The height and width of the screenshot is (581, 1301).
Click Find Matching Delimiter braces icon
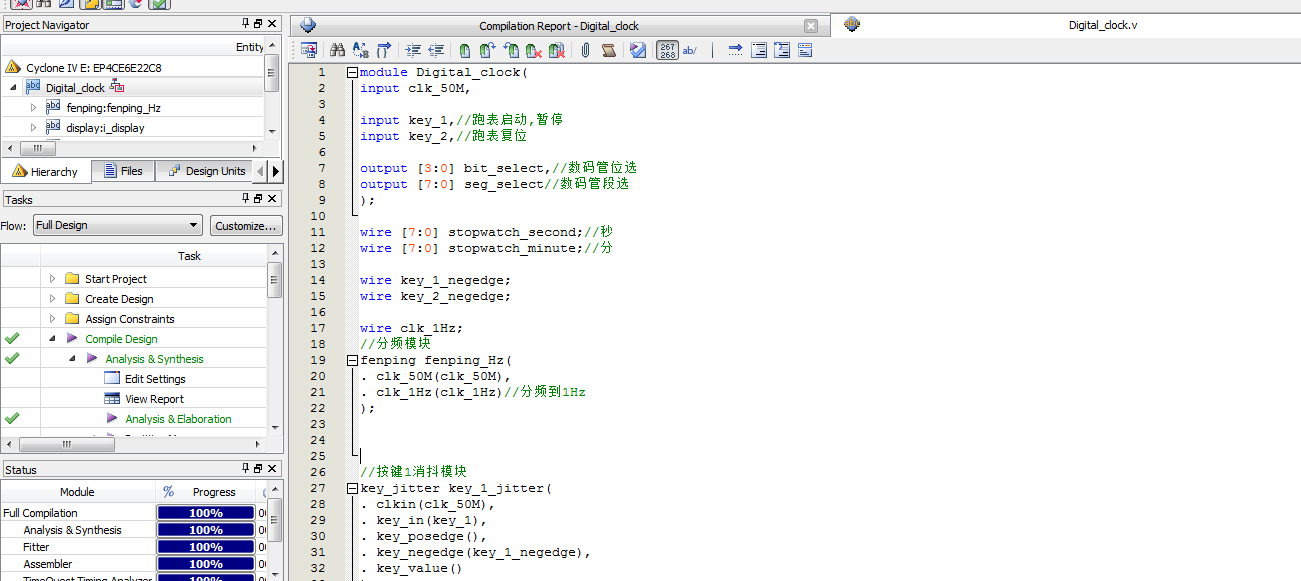[384, 50]
